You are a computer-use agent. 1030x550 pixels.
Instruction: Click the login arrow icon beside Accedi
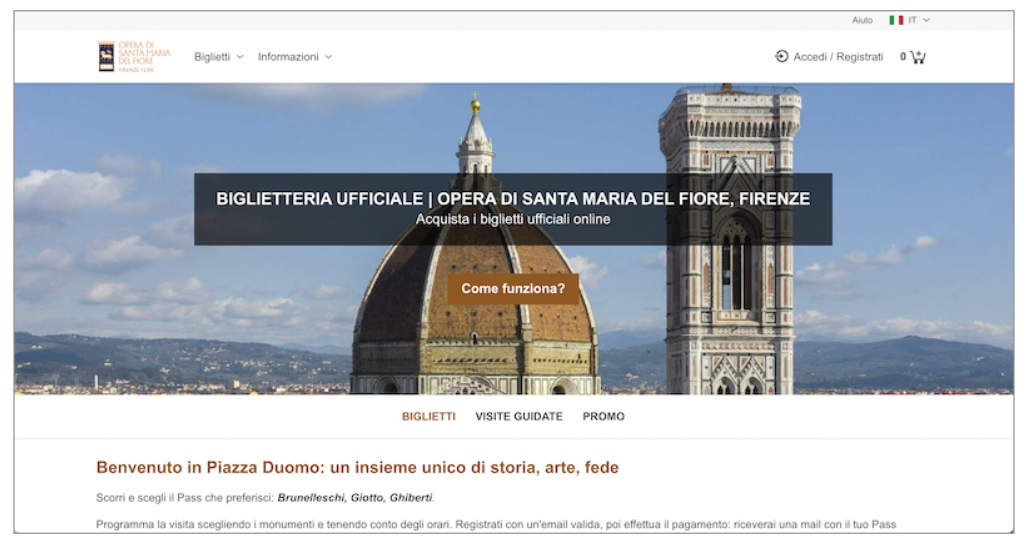tap(781, 57)
